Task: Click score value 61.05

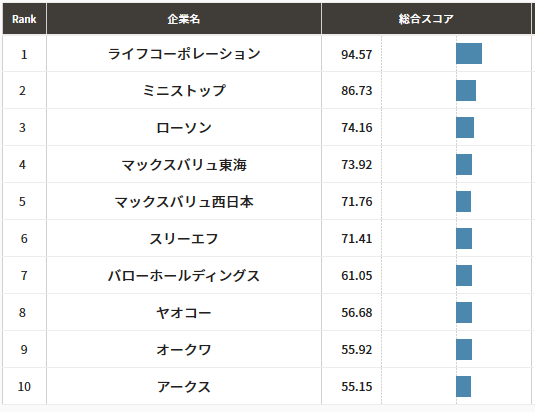Action: pyautogui.click(x=357, y=276)
